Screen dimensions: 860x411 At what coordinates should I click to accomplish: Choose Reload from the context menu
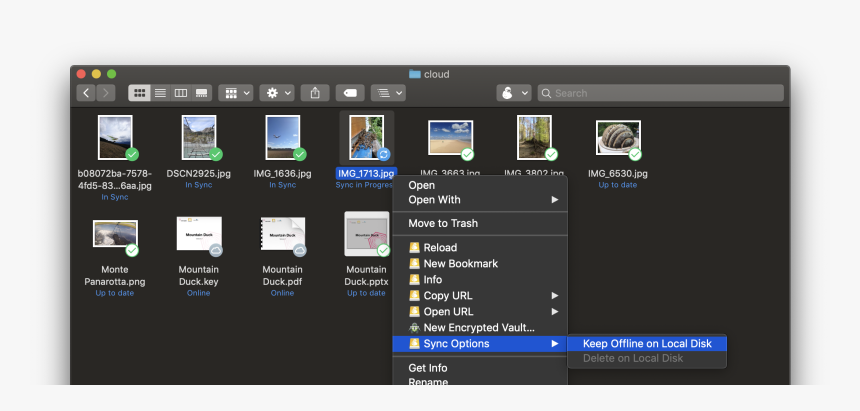coord(440,248)
